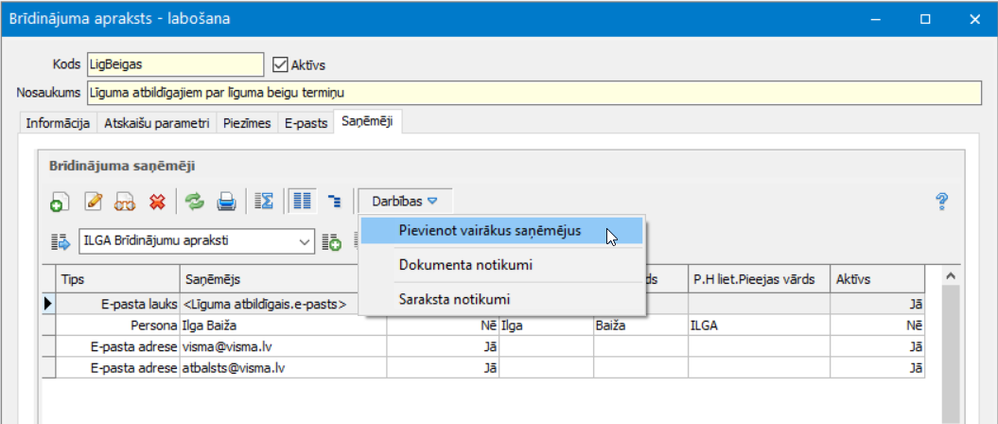Select Pievienot vairākus saņēmējus menu item
The width and height of the screenshot is (998, 424).
pyautogui.click(x=489, y=231)
